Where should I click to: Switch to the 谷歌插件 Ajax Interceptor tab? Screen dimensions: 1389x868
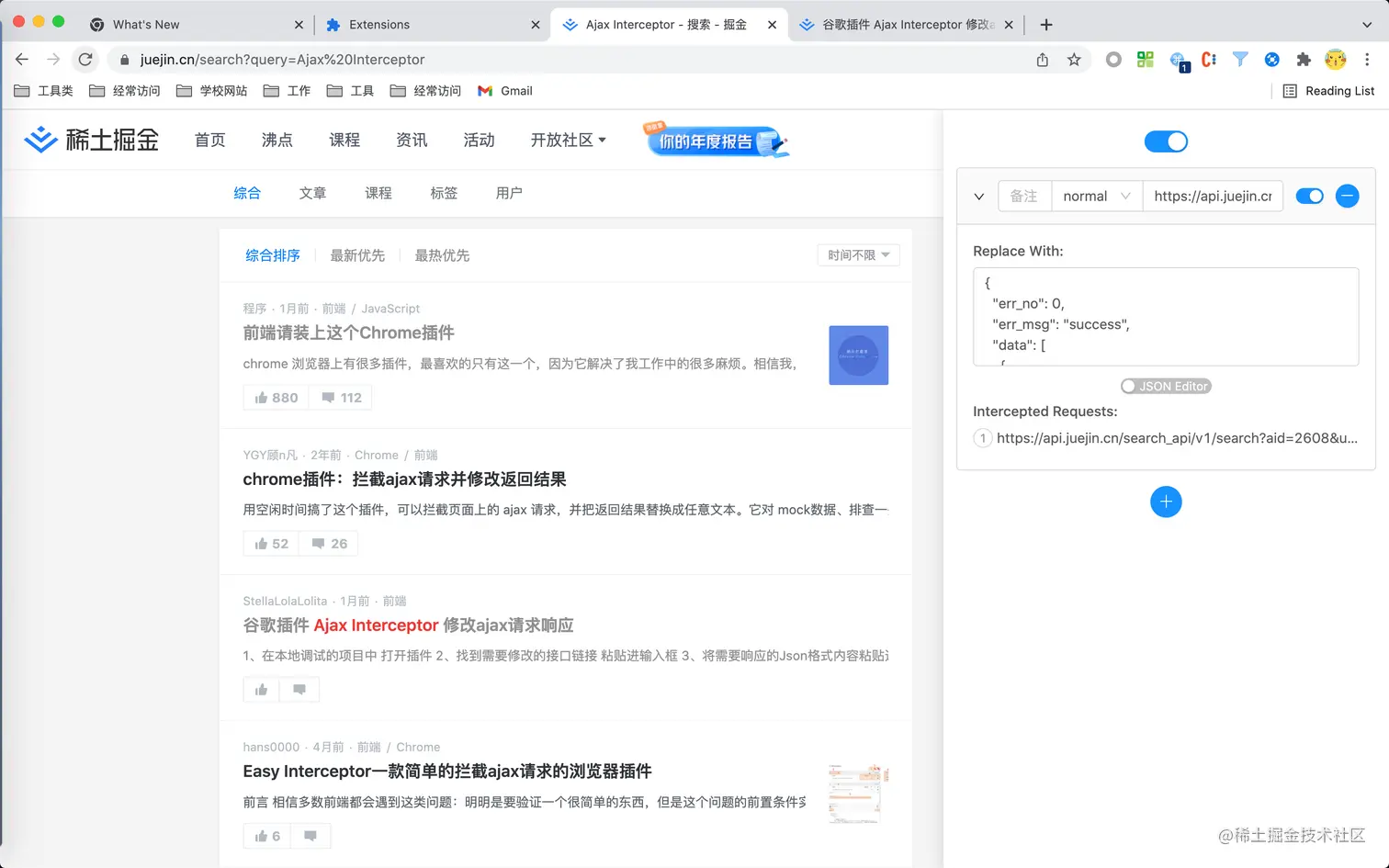908,25
